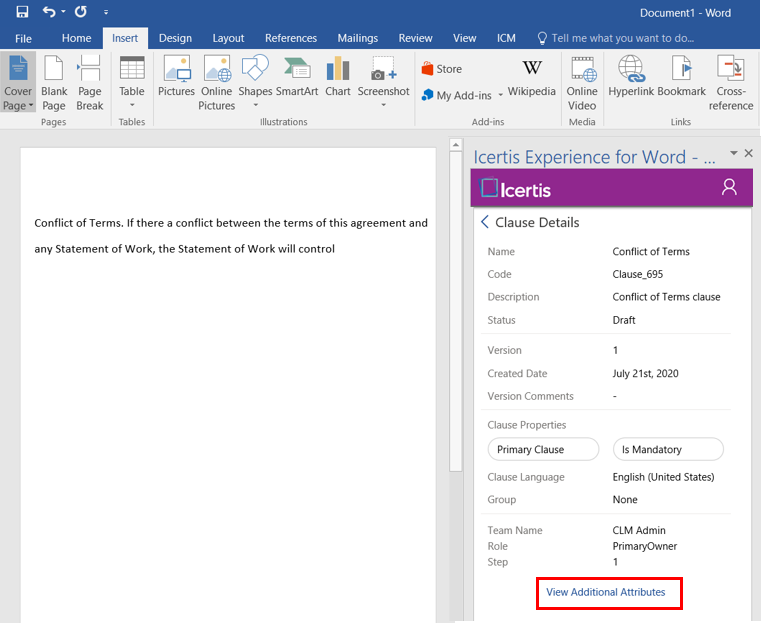The width and height of the screenshot is (763, 623).
Task: Insert a Blank Page
Action: 54,82
